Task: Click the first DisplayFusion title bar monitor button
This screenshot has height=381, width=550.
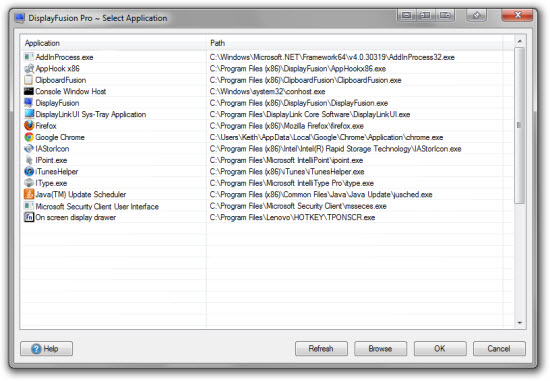Action: click(407, 15)
